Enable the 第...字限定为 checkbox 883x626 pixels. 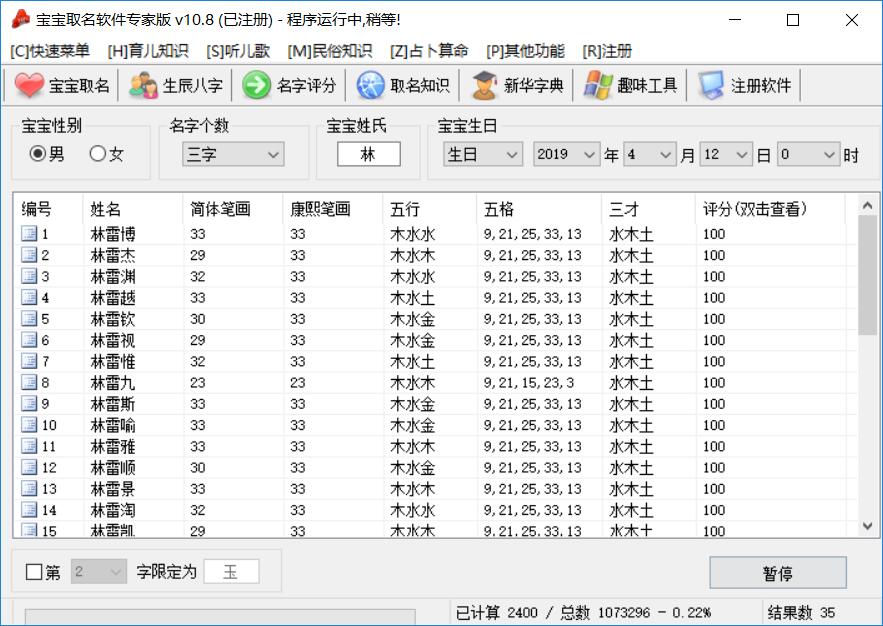pos(34,572)
